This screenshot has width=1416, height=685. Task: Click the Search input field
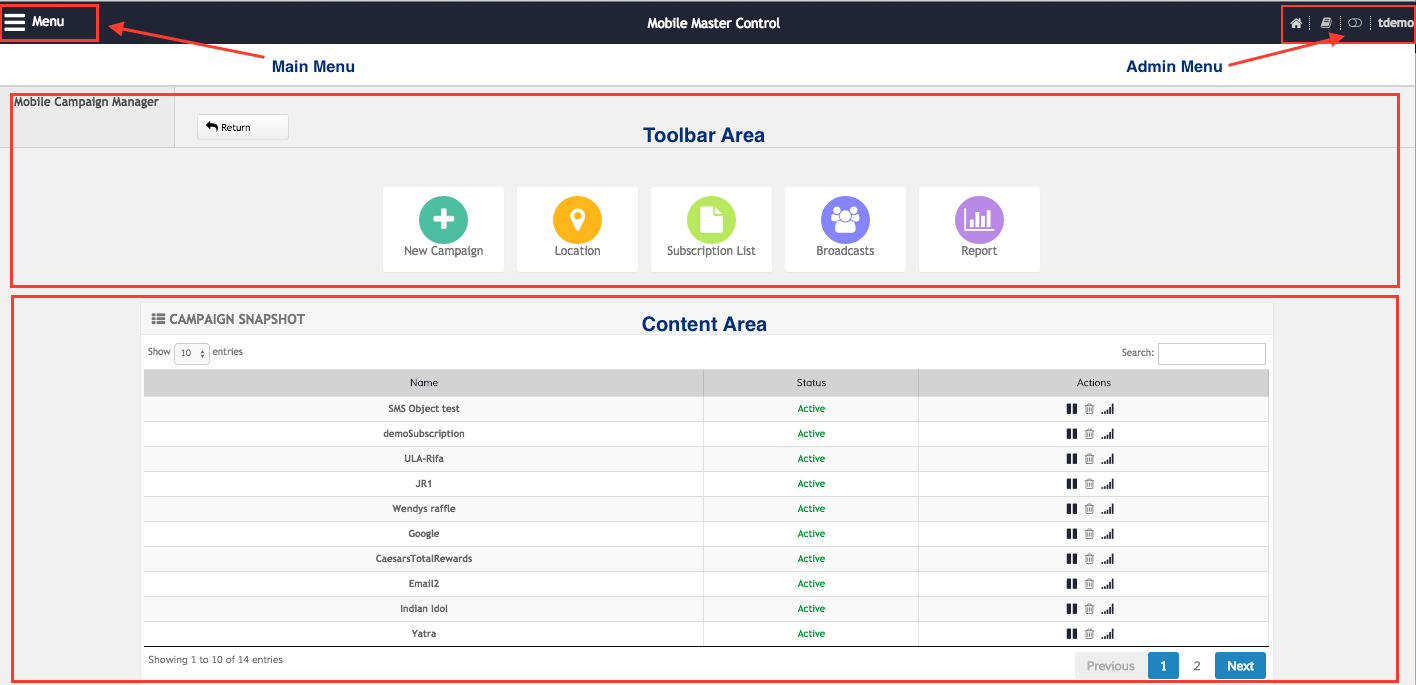(x=1211, y=353)
